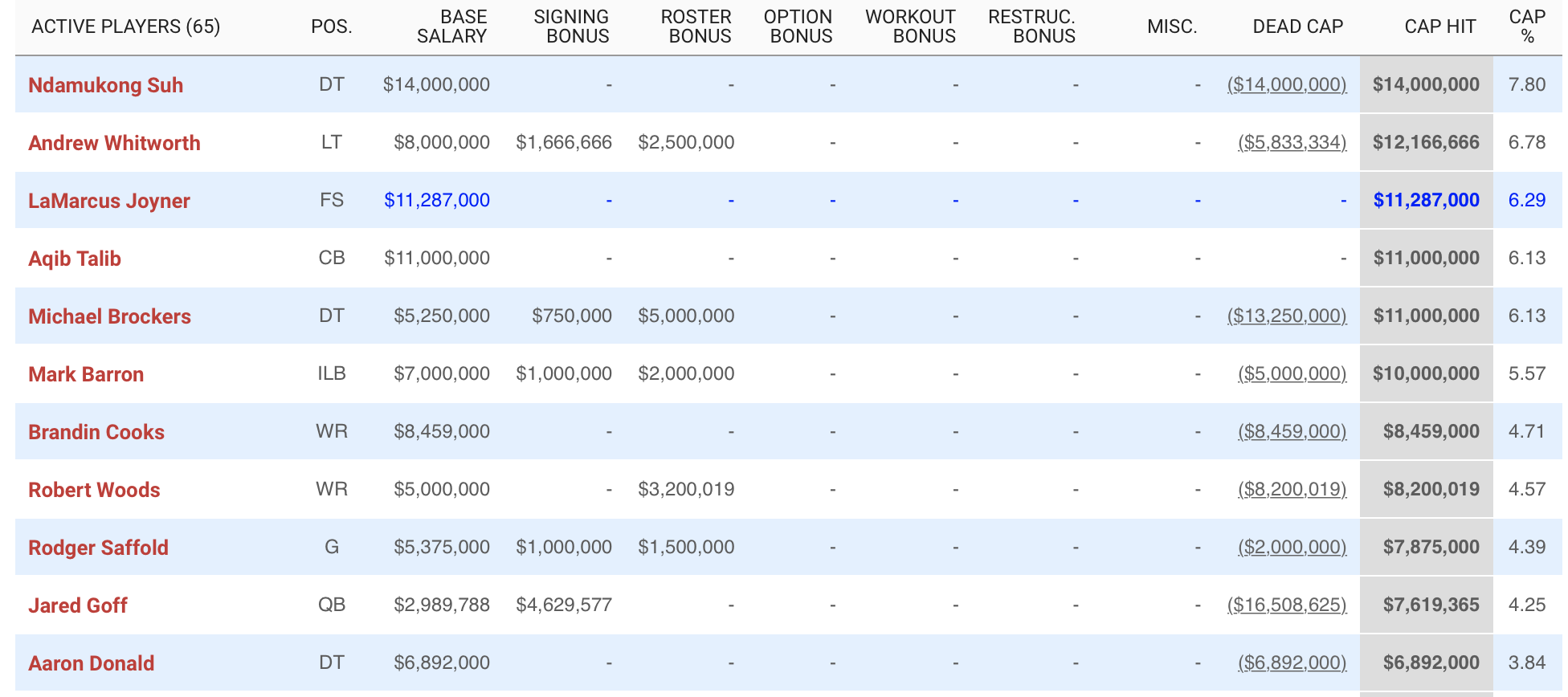Screen dimensions: 1568x697
Task: Sort by Cap % column header
Action: pyautogui.click(x=1527, y=26)
